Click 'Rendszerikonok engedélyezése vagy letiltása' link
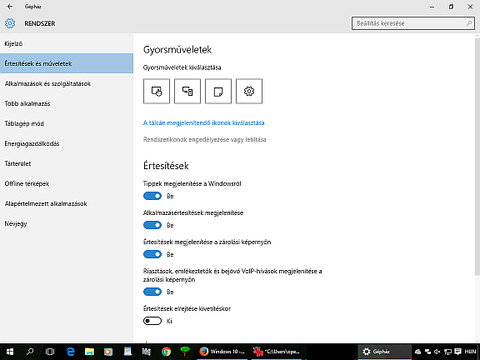The height and width of the screenshot is (360, 480). coord(205,140)
